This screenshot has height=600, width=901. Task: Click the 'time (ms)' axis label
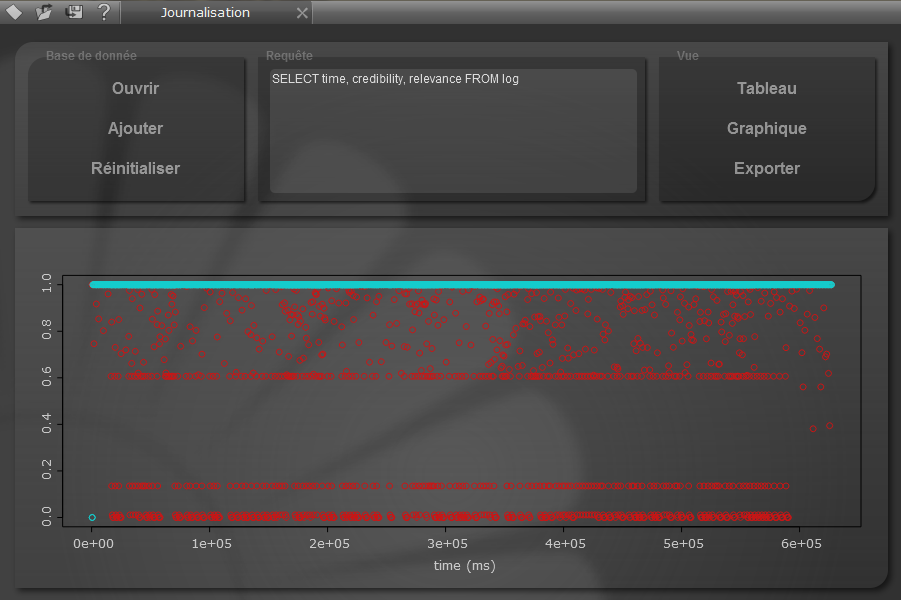[x=464, y=566]
